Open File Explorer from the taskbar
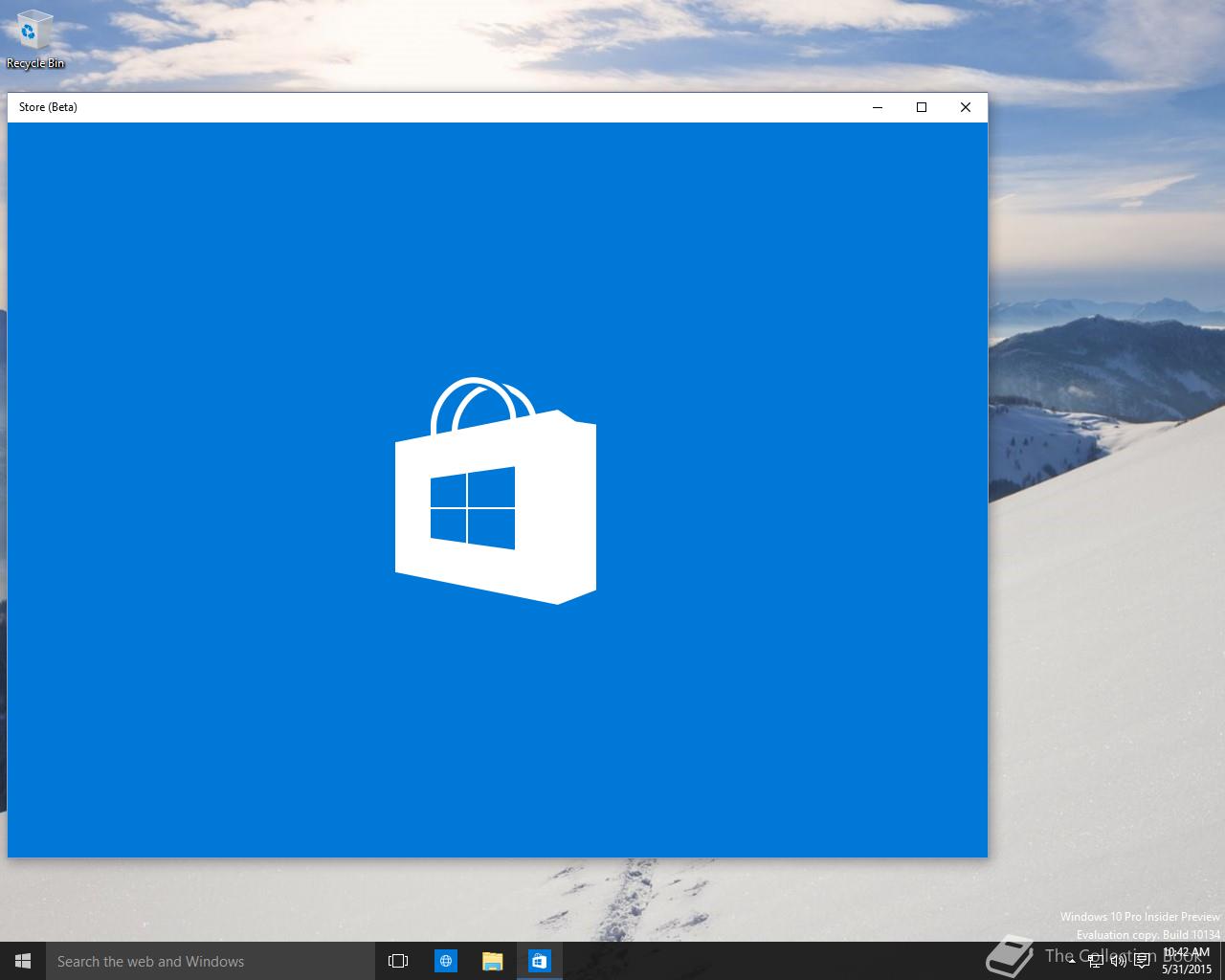The width and height of the screenshot is (1225, 980). click(493, 961)
